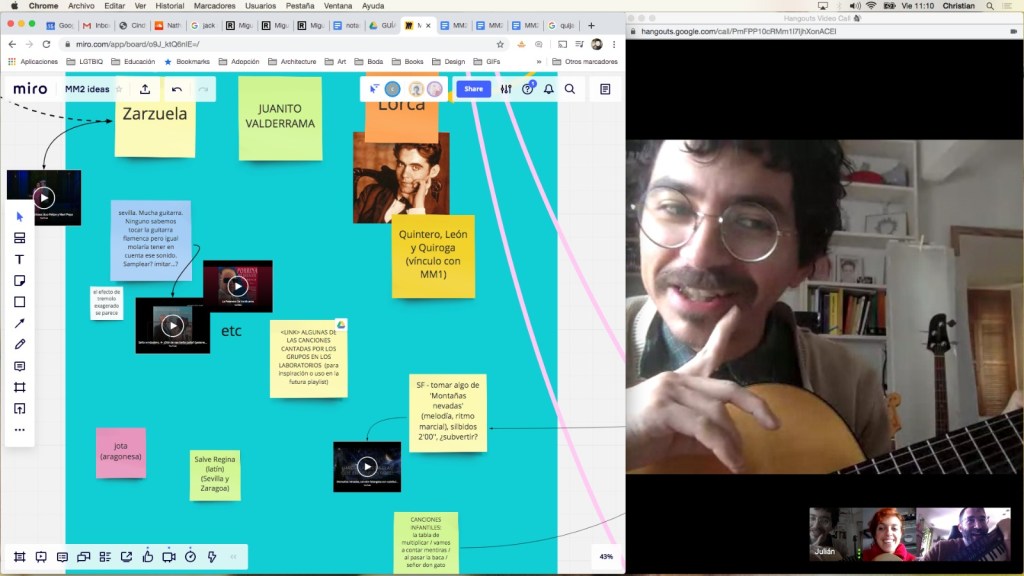The height and width of the screenshot is (576, 1024).
Task: Expand more tools with three dots
Action: click(x=19, y=430)
